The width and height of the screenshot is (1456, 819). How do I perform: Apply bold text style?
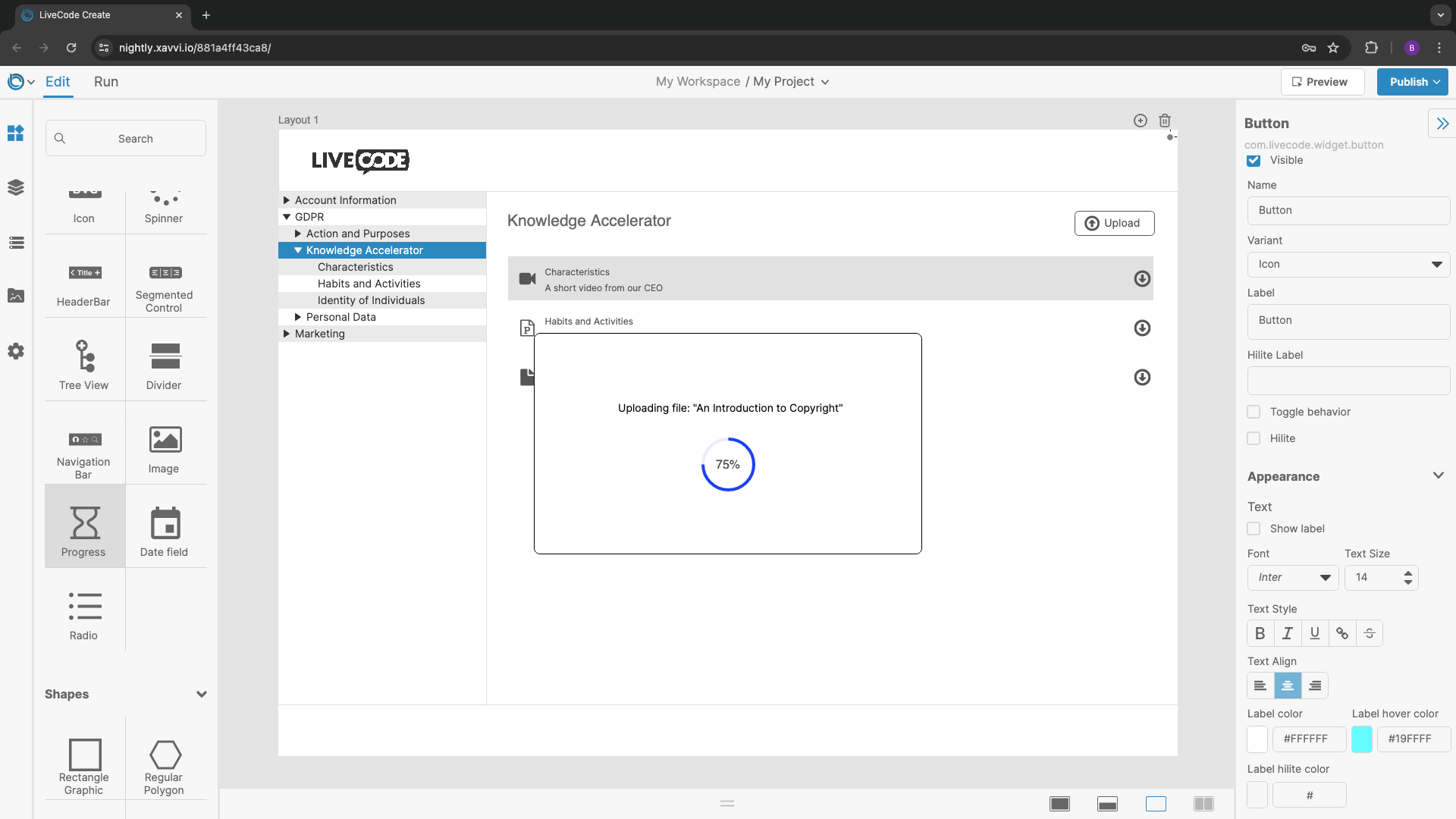(x=1260, y=633)
